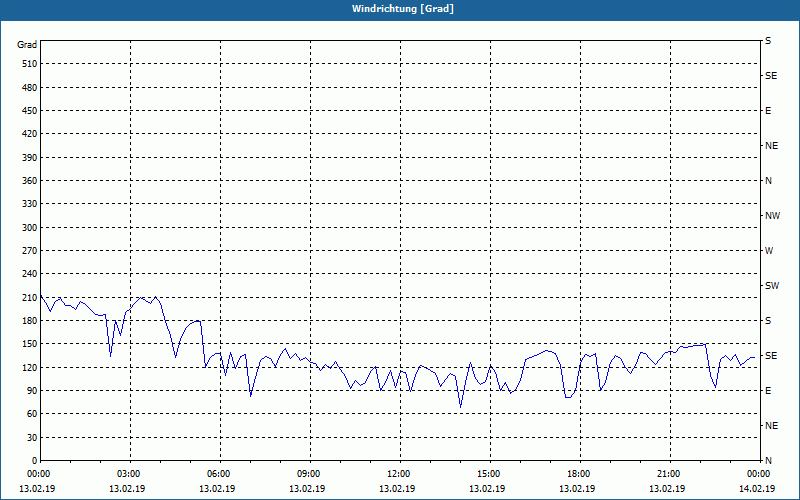
Task: Select the 90 degree axis label
Action: (32, 391)
